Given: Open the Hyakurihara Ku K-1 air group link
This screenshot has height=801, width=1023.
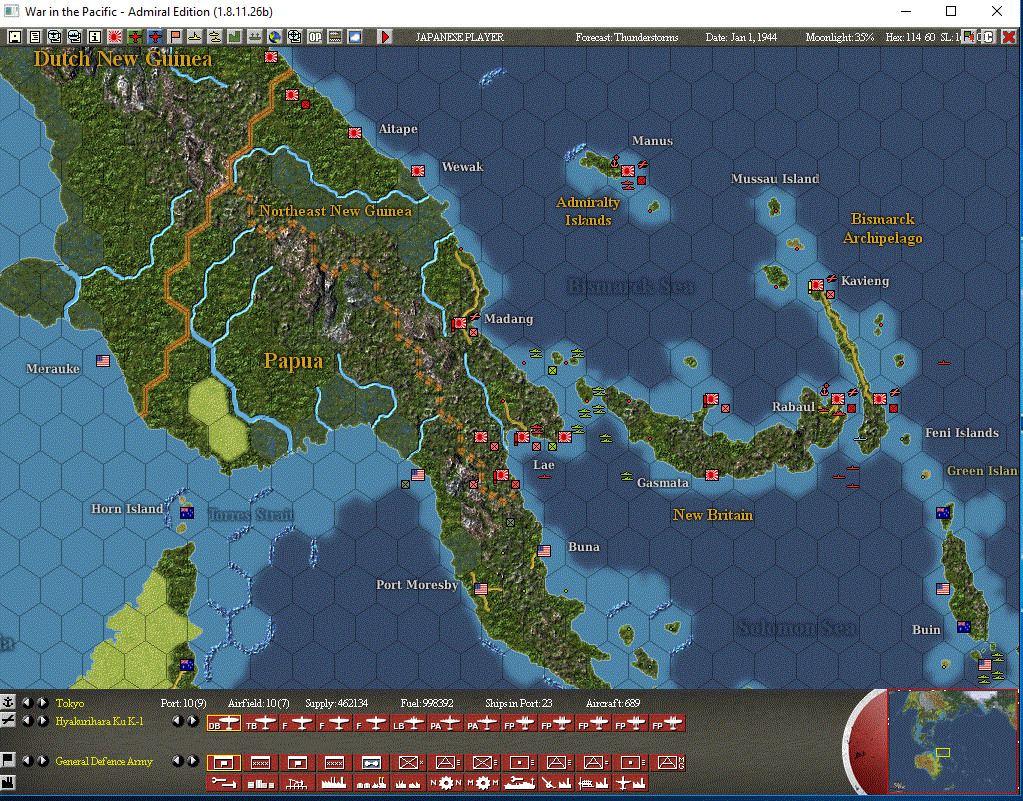Looking at the screenshot, I should tap(100, 721).
